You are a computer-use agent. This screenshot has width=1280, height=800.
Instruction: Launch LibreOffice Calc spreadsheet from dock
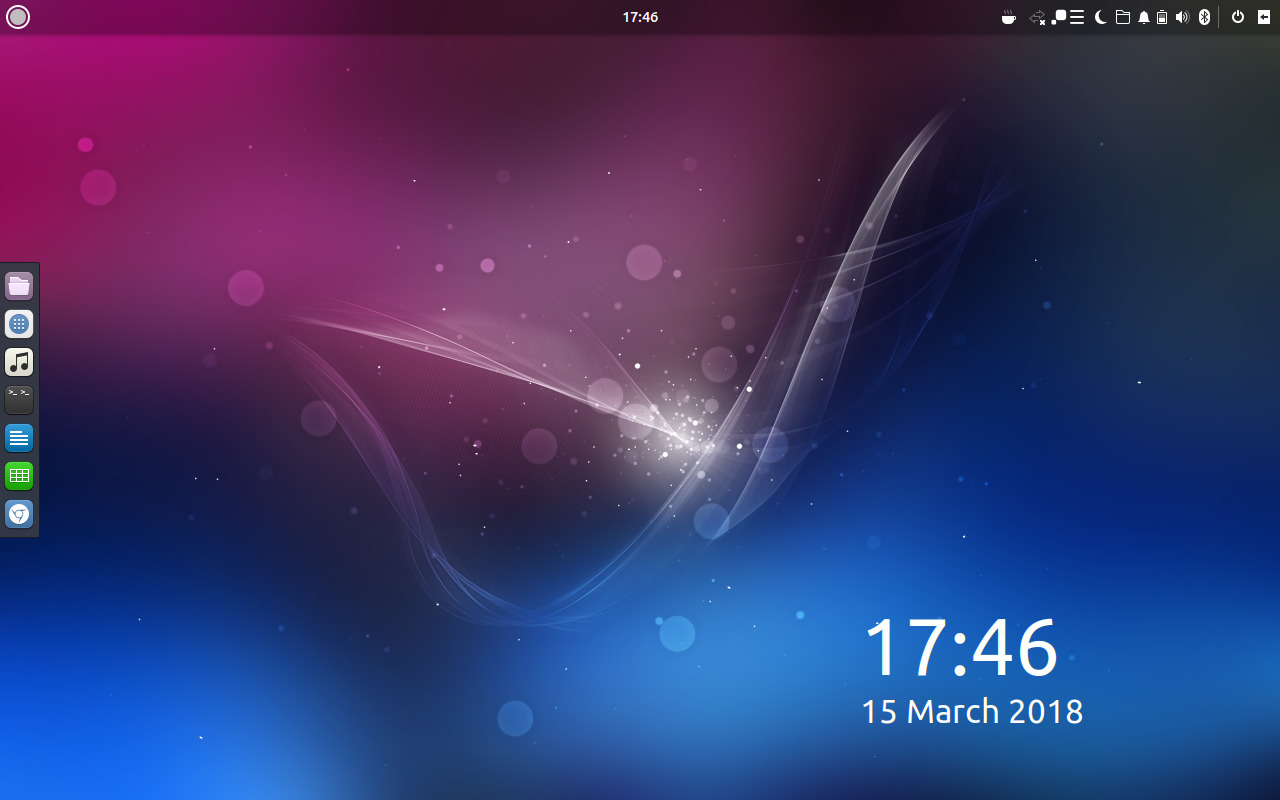19,476
